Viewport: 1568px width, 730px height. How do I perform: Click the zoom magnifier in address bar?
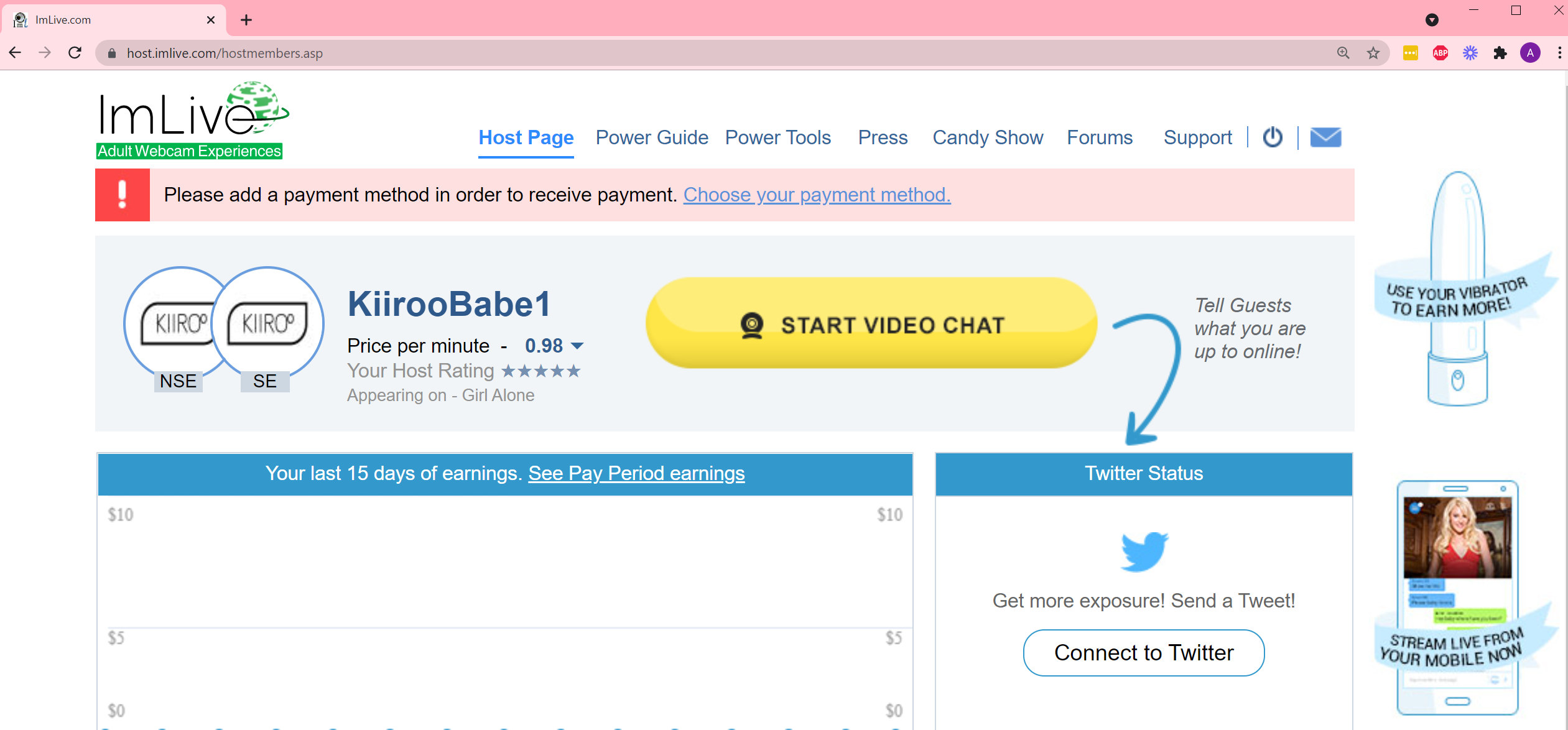pyautogui.click(x=1343, y=53)
